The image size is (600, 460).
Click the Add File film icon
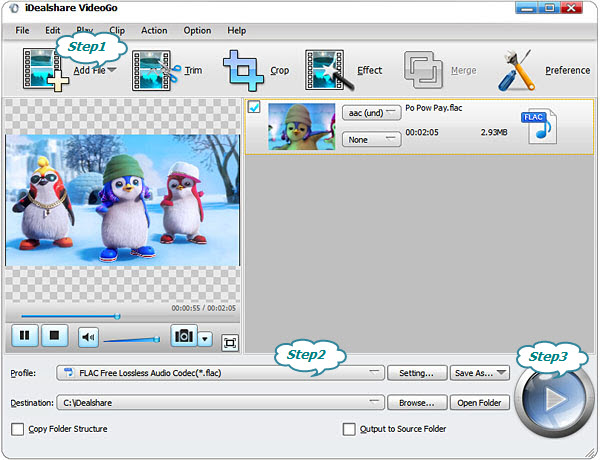45,70
